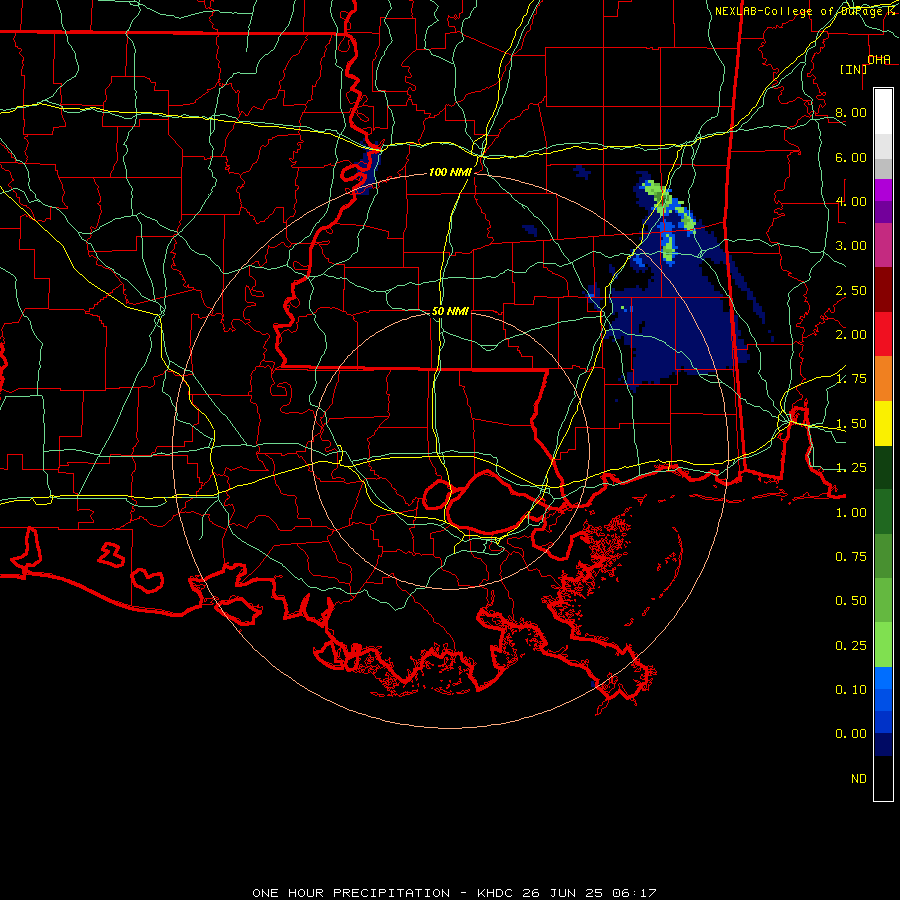Select the 2.50 legend value
This screenshot has width=900, height=900.
pyautogui.click(x=851, y=290)
